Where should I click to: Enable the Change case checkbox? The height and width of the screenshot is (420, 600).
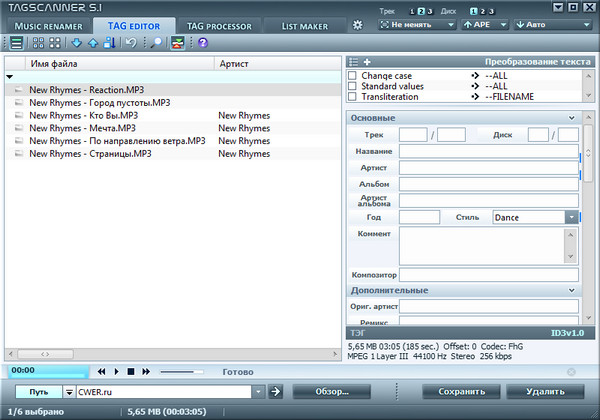(x=352, y=75)
